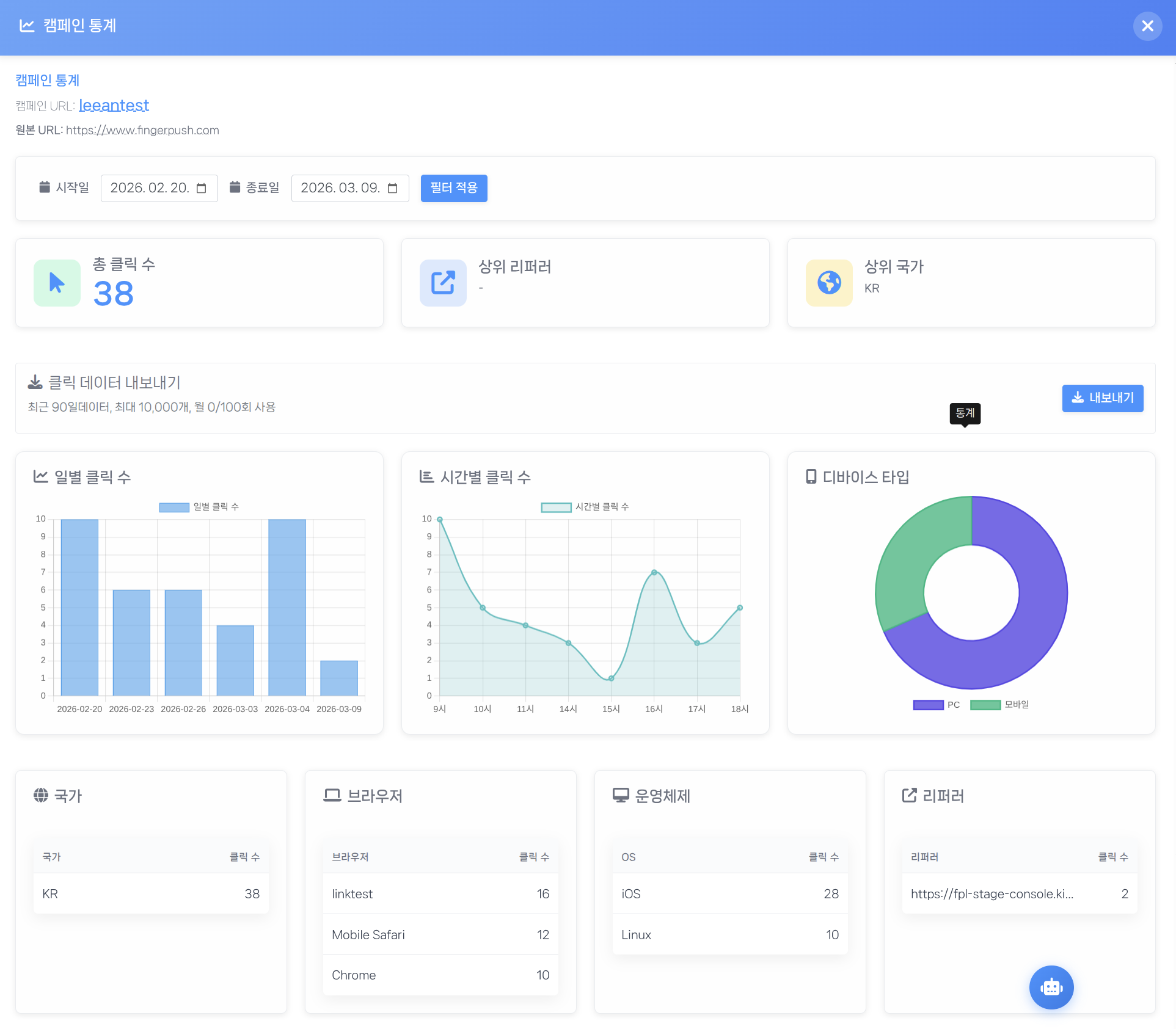The width and height of the screenshot is (1176, 1029).
Task: Toggle the PC legend in device chart
Action: (936, 705)
